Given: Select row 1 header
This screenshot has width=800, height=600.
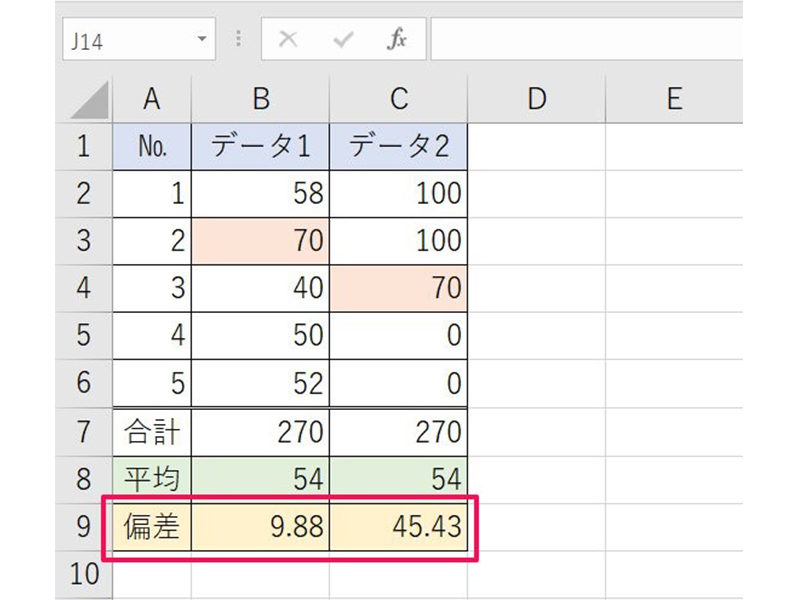Looking at the screenshot, I should (84, 146).
